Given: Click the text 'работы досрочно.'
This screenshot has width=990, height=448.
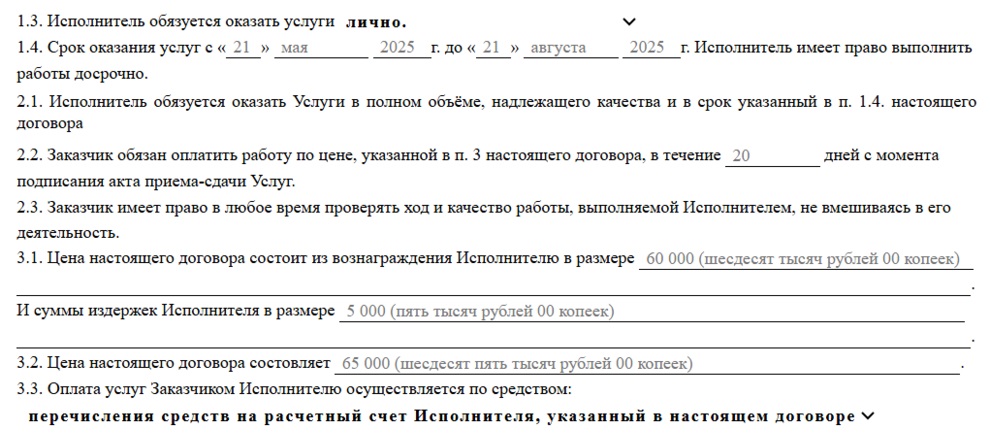Looking at the screenshot, I should [82, 74].
